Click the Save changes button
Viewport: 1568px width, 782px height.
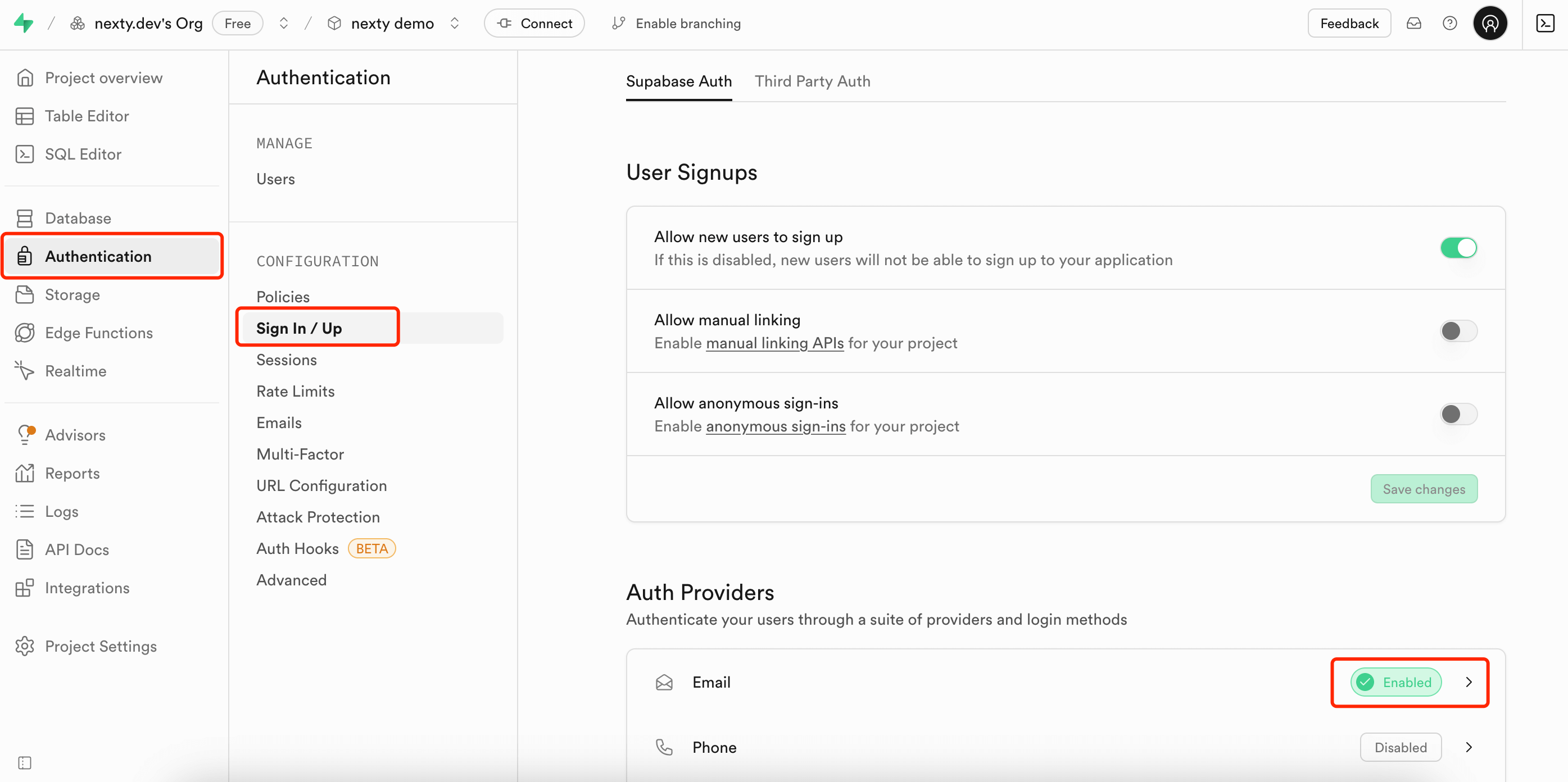(1423, 489)
